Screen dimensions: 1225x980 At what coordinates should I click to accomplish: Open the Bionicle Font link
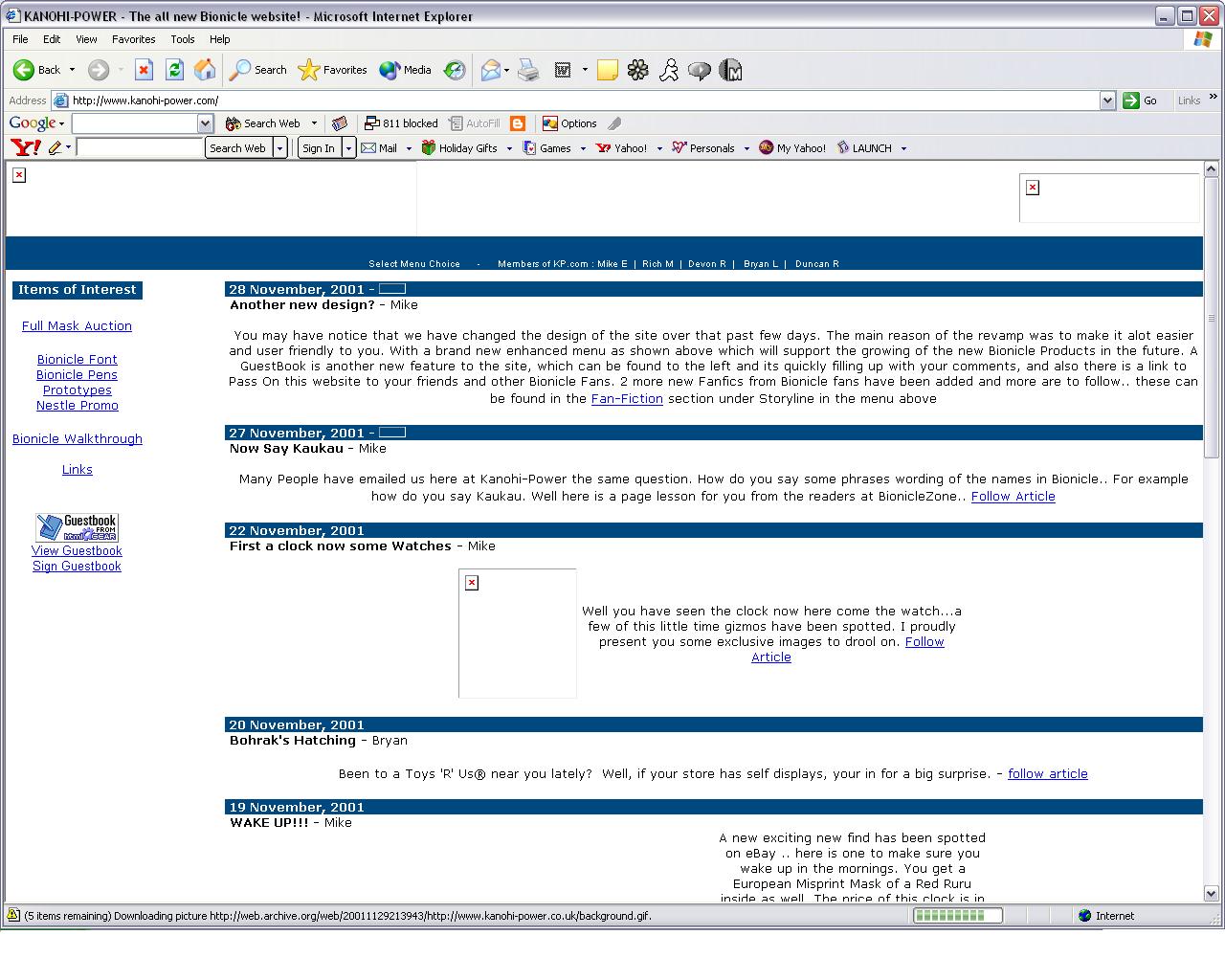(x=77, y=359)
